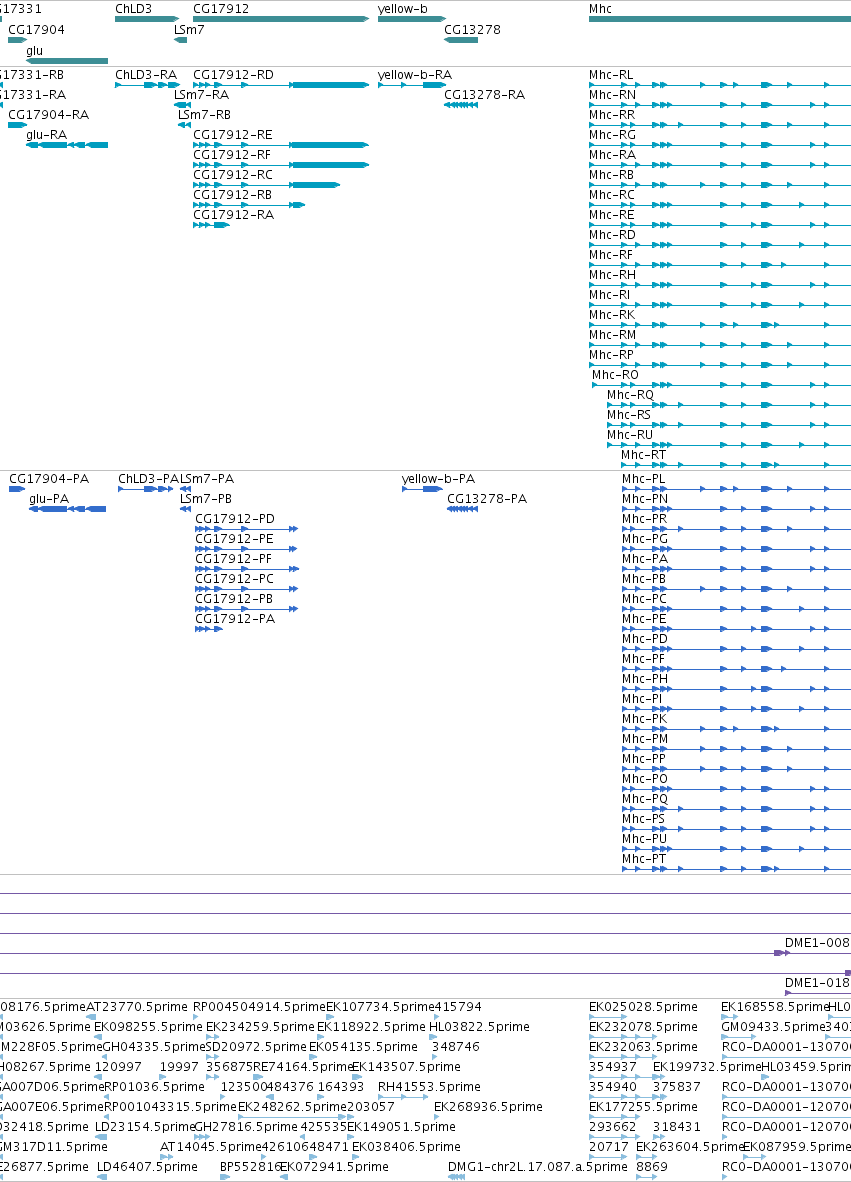
Task: Select EST EK177255.5prime
Action: [x=643, y=1107]
